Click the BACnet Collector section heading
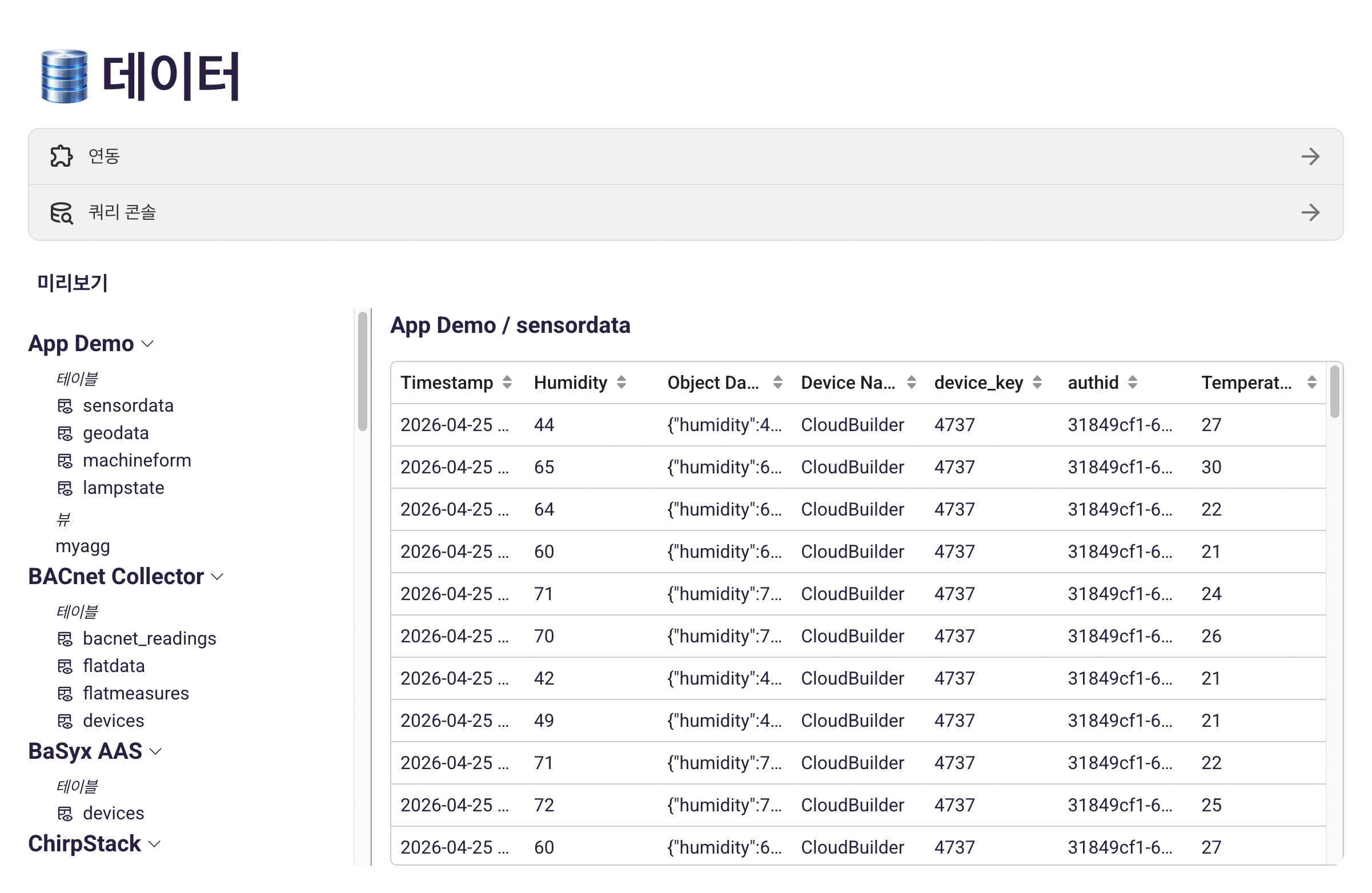This screenshot has height=893, width=1372. coord(116,577)
